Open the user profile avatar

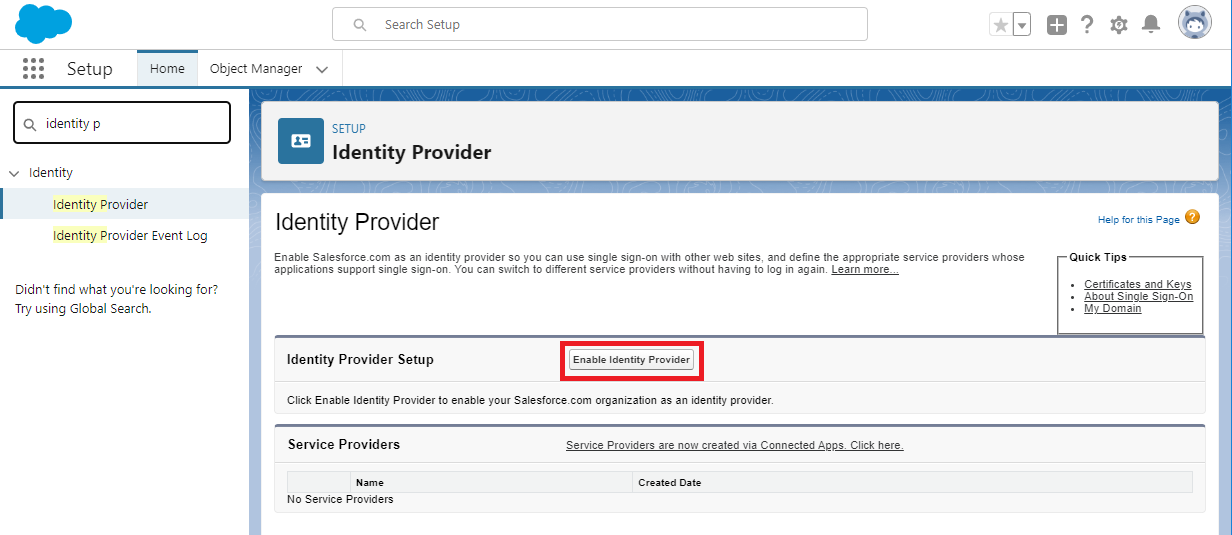coord(1195,24)
